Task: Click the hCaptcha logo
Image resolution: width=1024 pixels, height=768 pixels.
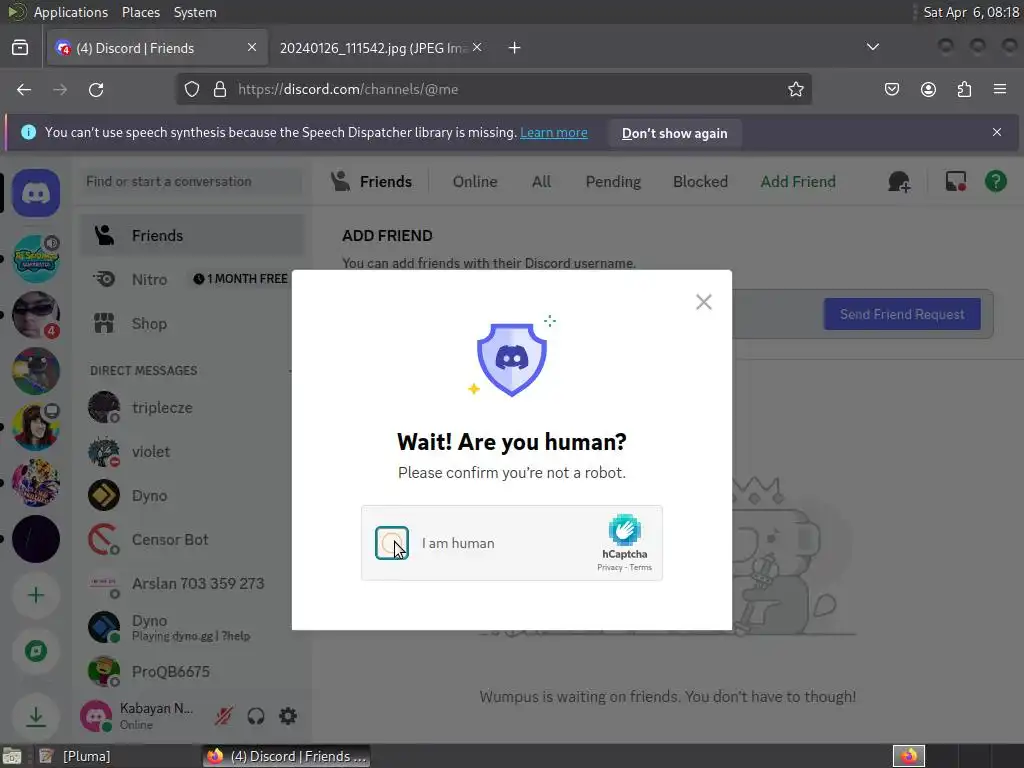Action: coord(625,530)
